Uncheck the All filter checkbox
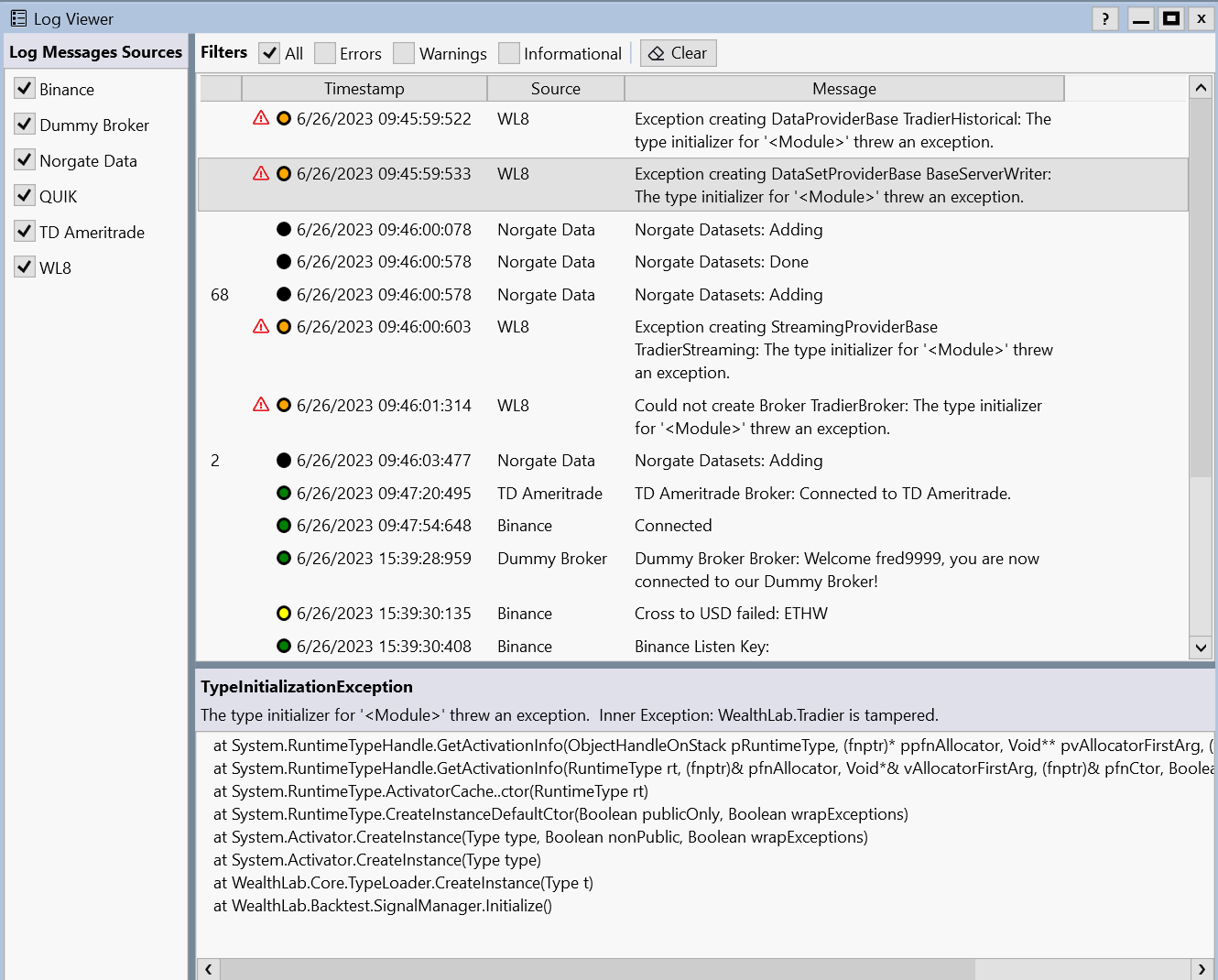 269,53
